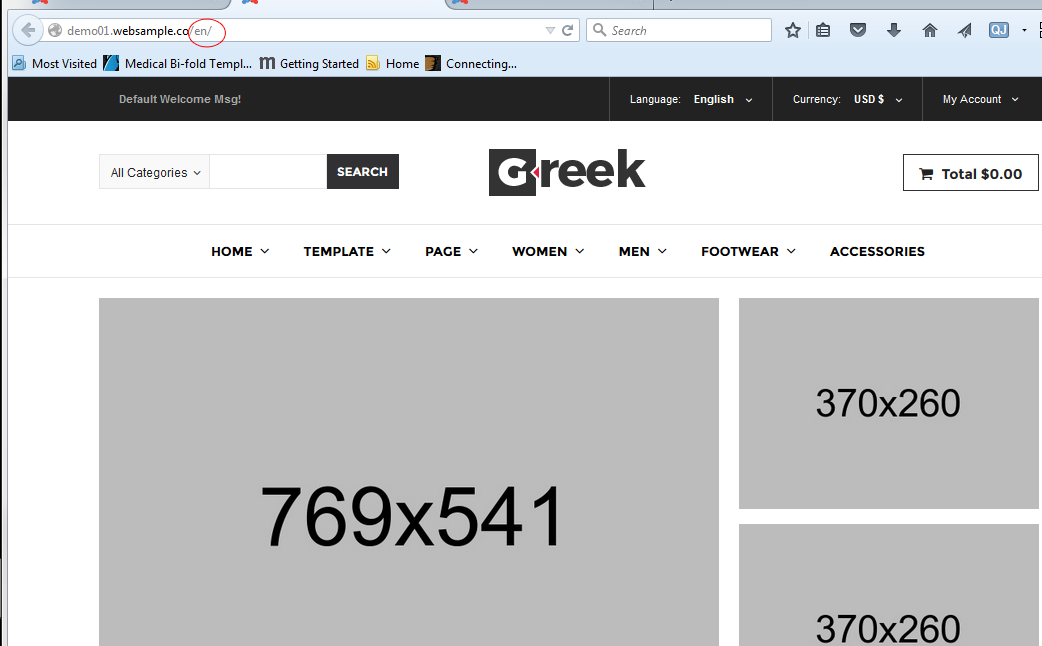Open the WOMEN navigation menu
This screenshot has height=646, width=1042.
click(x=548, y=251)
